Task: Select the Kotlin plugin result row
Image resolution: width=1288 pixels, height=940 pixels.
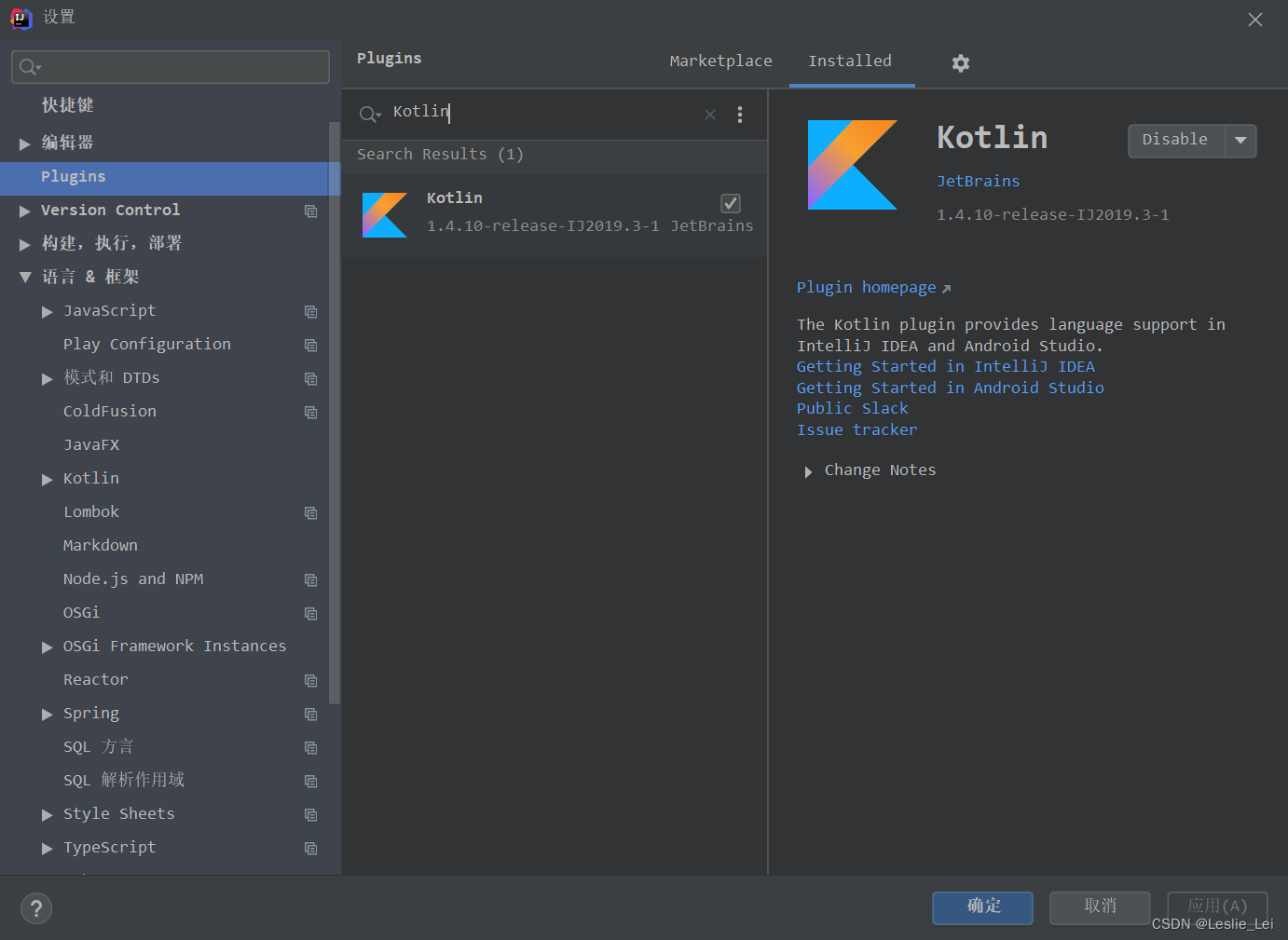Action: [x=555, y=214]
